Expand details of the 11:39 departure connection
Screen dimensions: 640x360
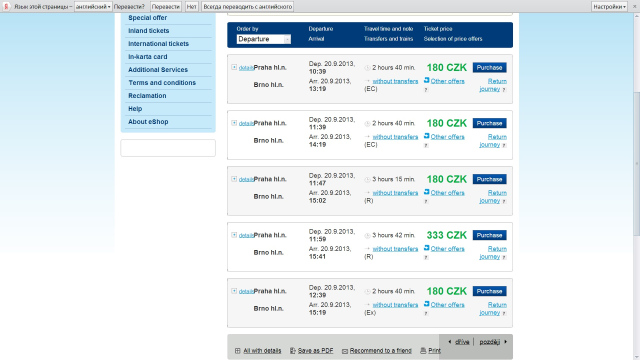pos(234,123)
